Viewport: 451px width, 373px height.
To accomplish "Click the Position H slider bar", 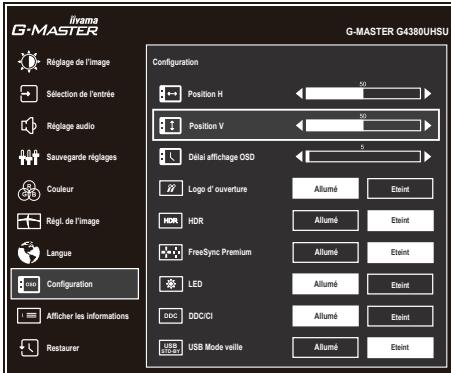I will (363, 94).
